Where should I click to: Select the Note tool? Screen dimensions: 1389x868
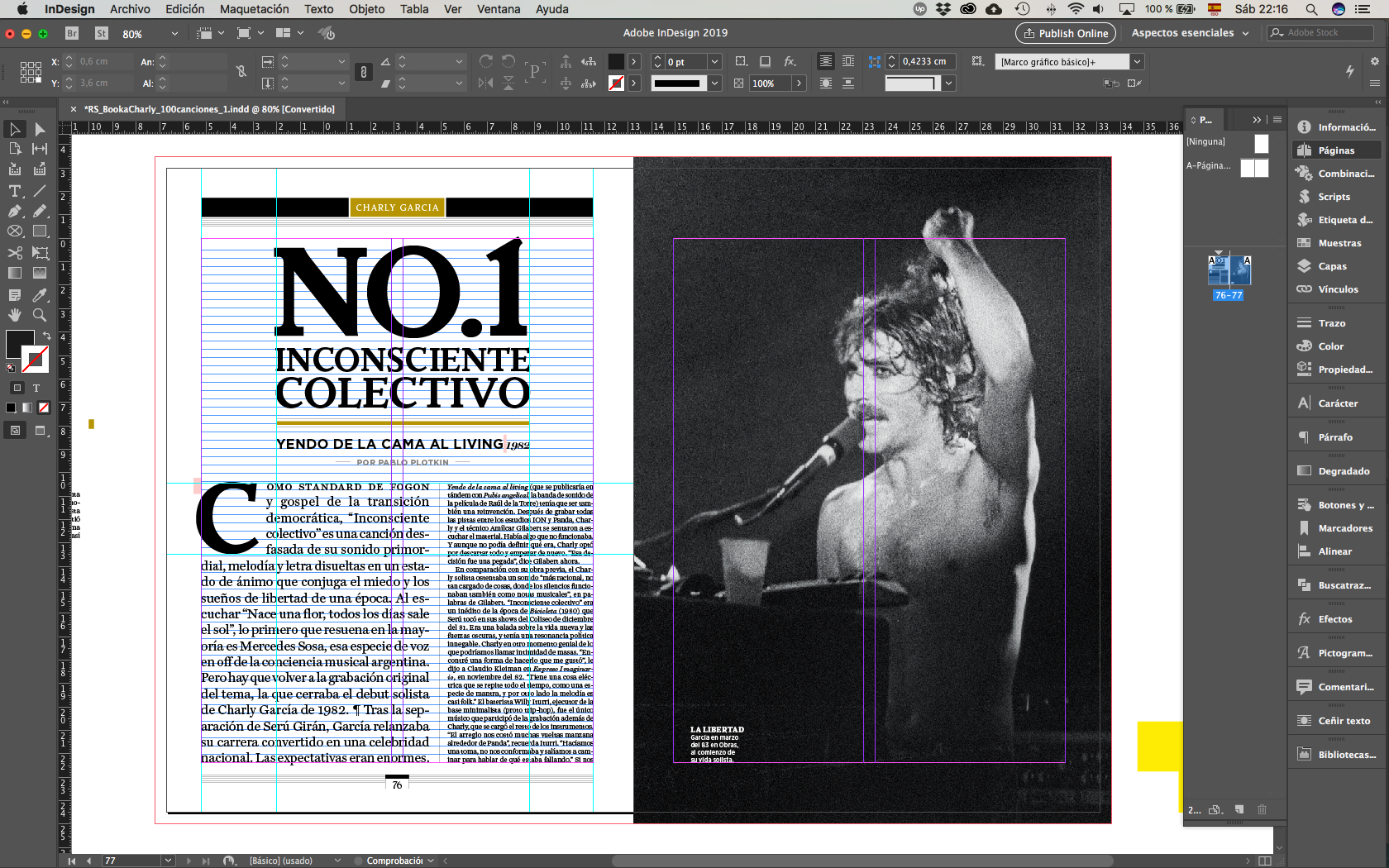(x=15, y=295)
